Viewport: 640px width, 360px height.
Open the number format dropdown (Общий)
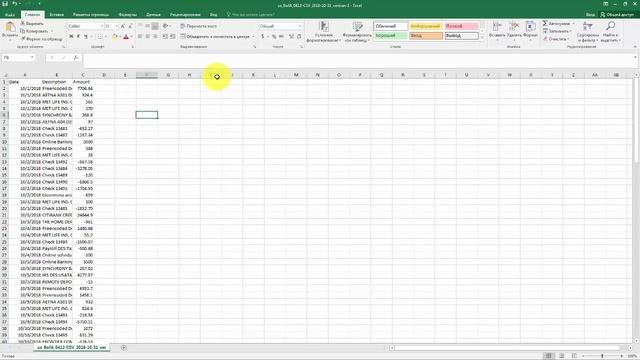pyautogui.click(x=300, y=26)
